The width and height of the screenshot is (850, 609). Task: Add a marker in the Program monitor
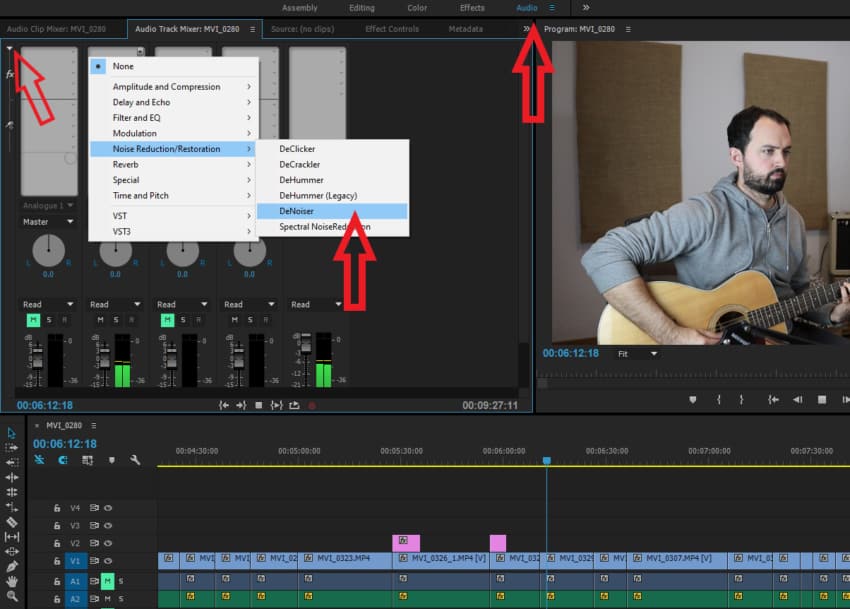coord(692,399)
